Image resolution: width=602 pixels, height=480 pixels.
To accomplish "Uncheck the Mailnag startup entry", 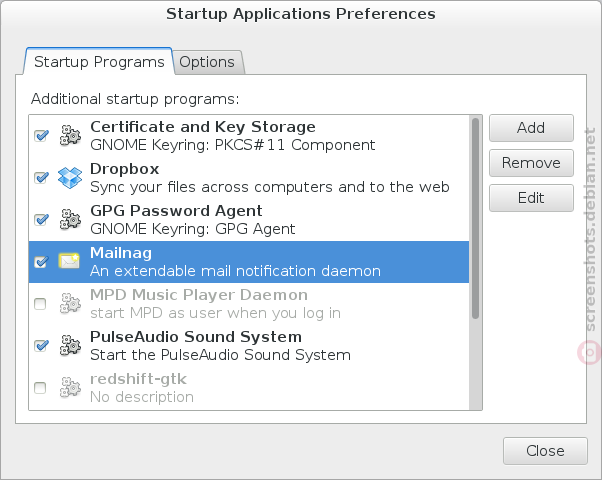I will click(x=41, y=262).
